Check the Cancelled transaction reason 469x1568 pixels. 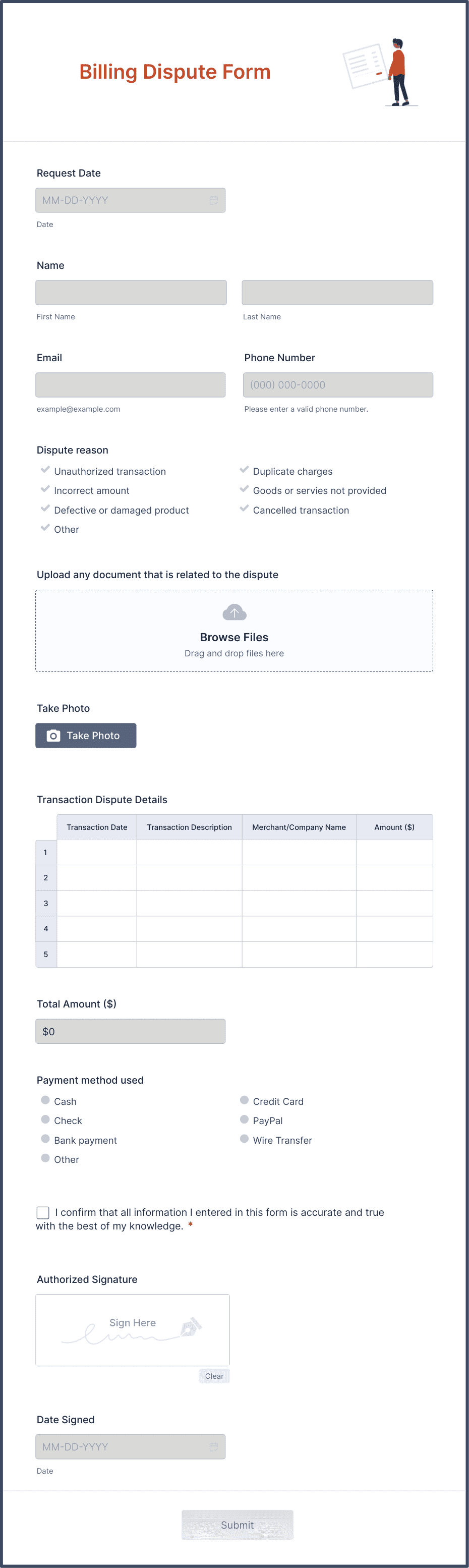(244, 509)
